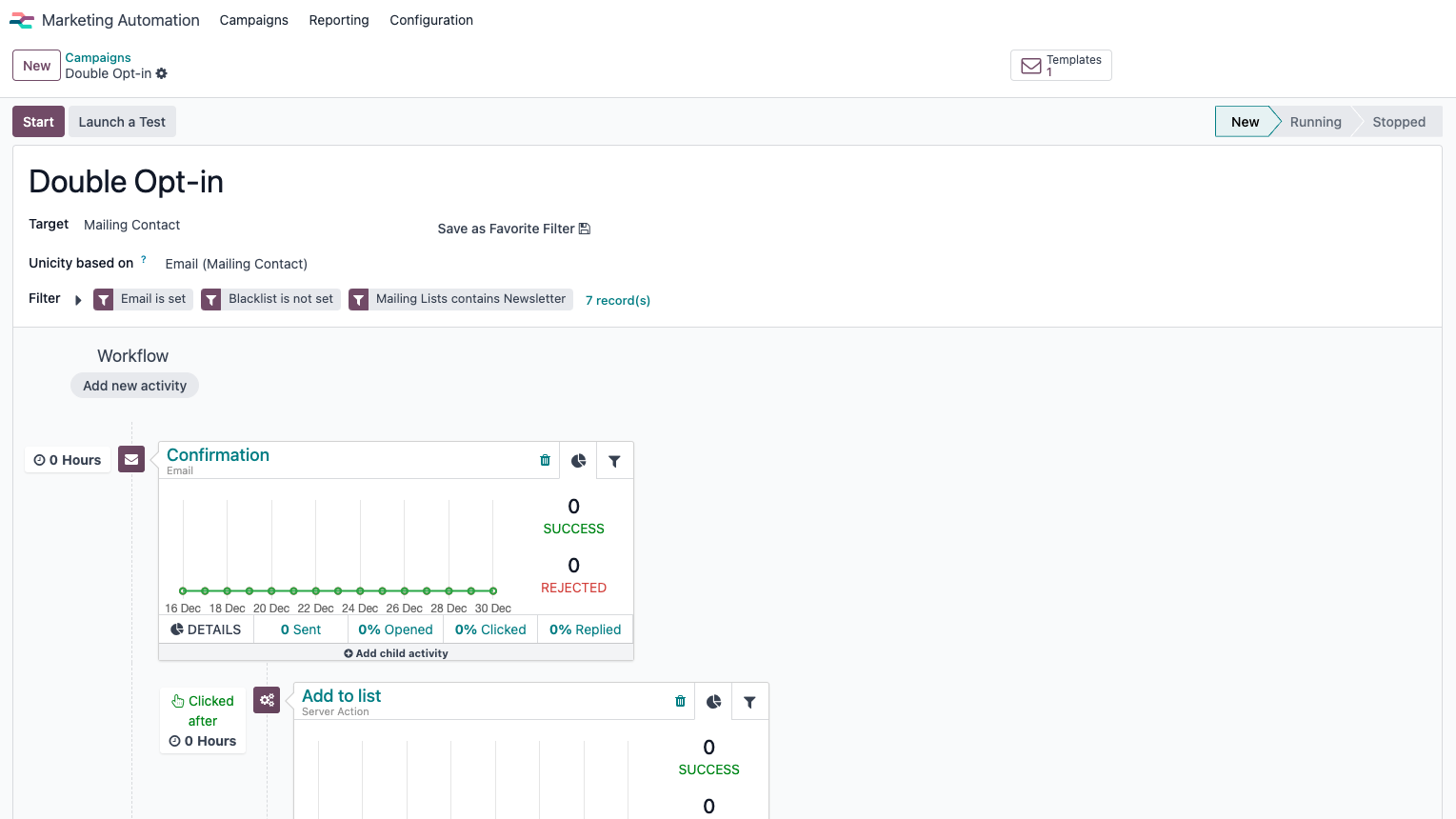Screen dimensions: 1456x819
Task: Show the graph view of Add to list
Action: click(x=713, y=702)
